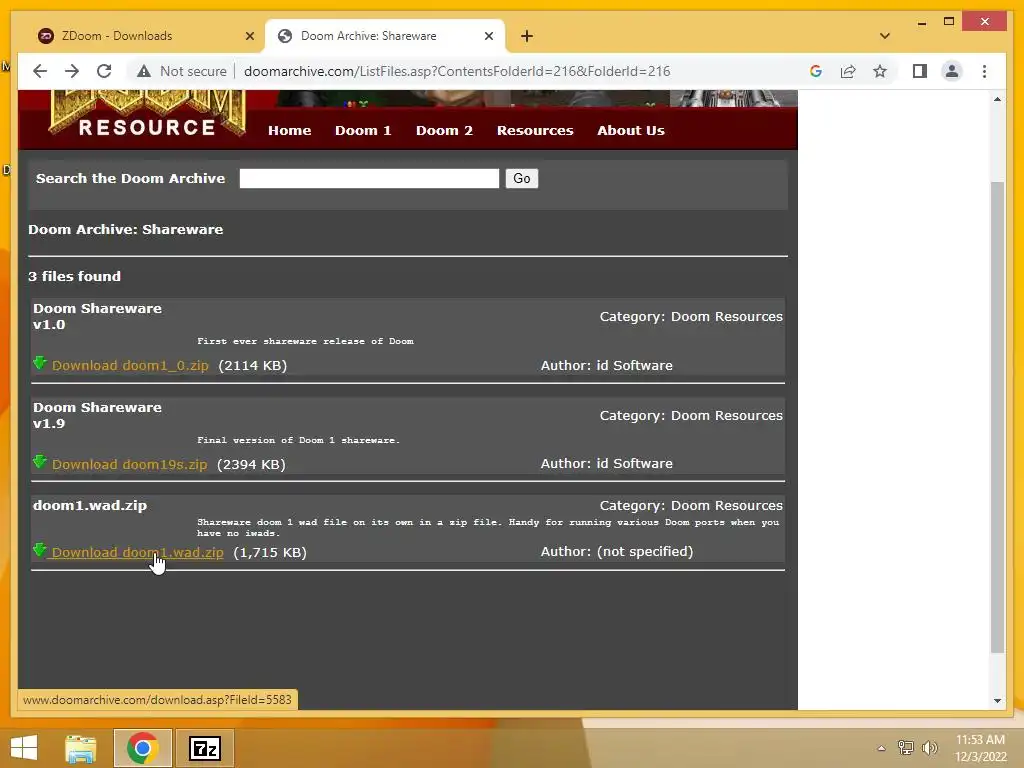Click the taskbar clock 11:53 AM
This screenshot has width=1024, height=768.
click(x=980, y=740)
